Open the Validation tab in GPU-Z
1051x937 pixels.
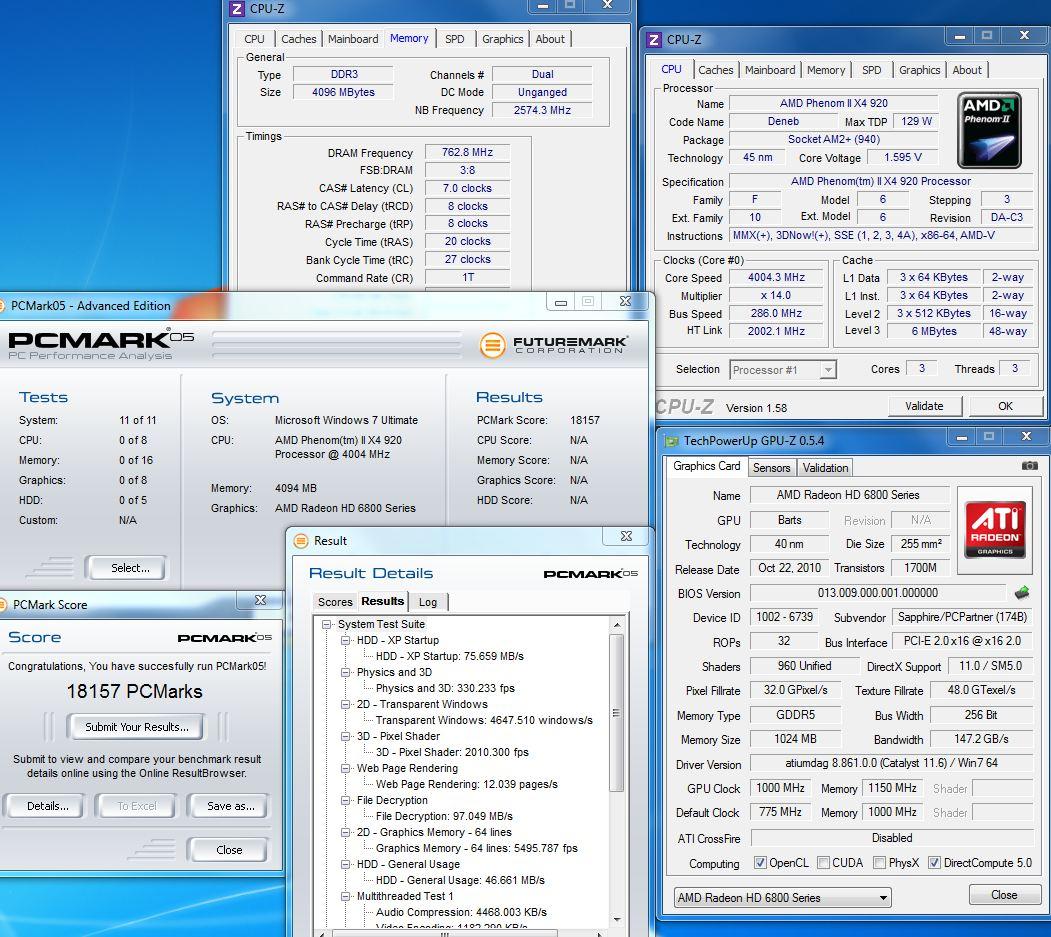pos(825,468)
